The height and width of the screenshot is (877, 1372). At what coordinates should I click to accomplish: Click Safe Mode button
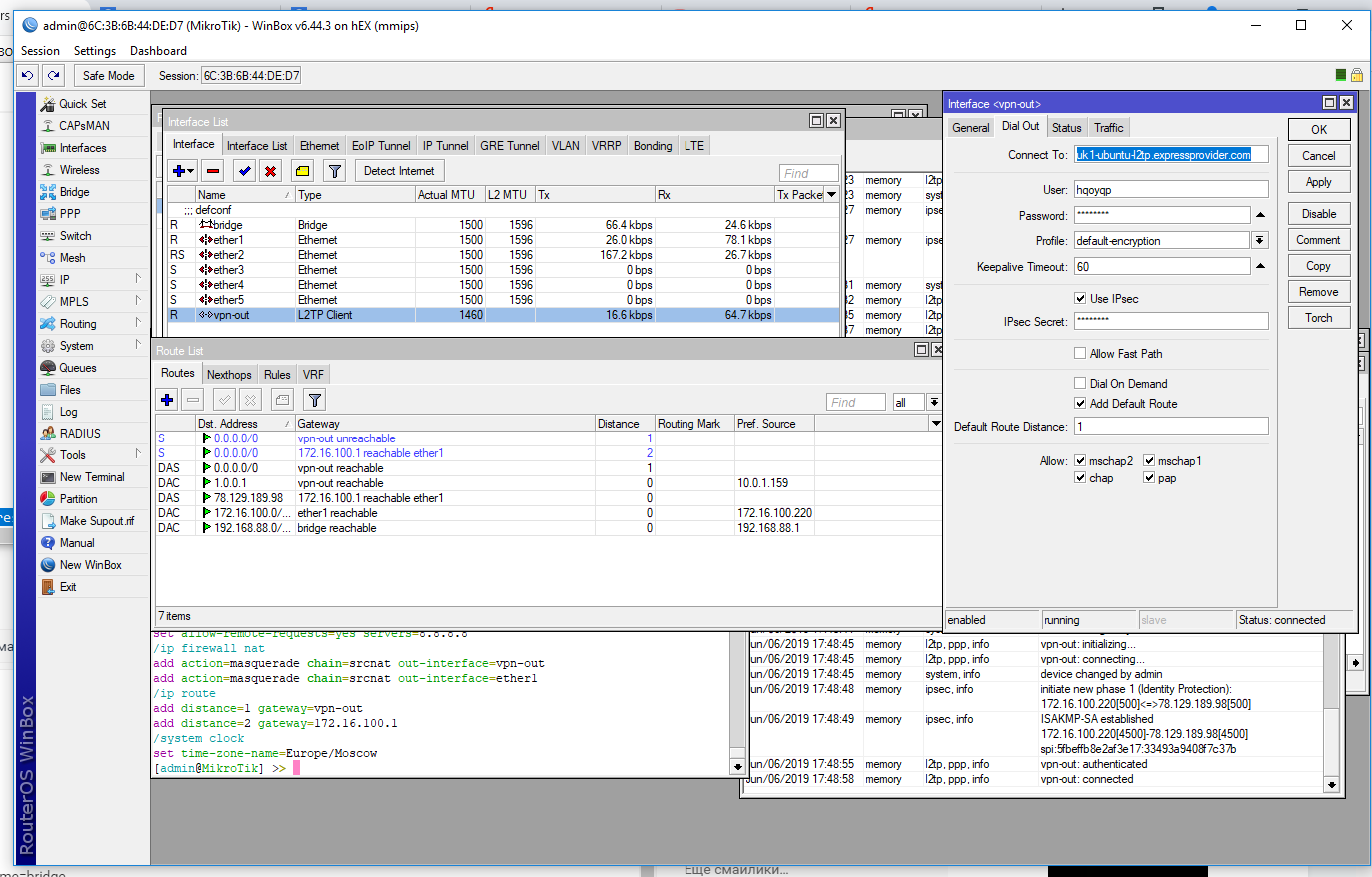(108, 75)
